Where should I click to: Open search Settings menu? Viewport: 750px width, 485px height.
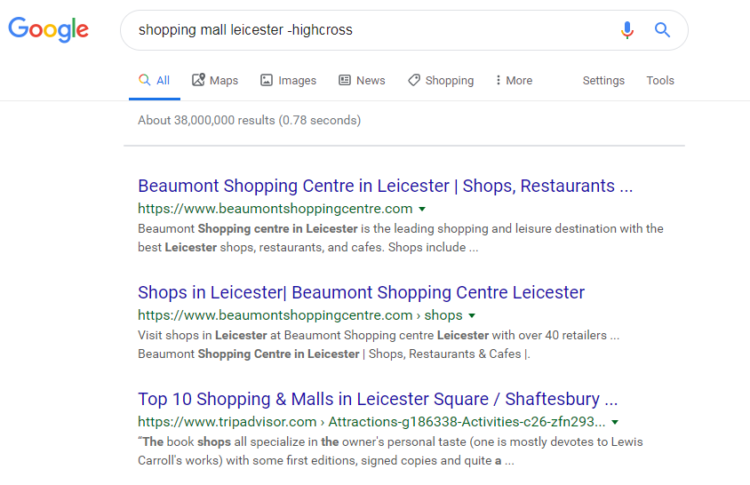click(603, 81)
